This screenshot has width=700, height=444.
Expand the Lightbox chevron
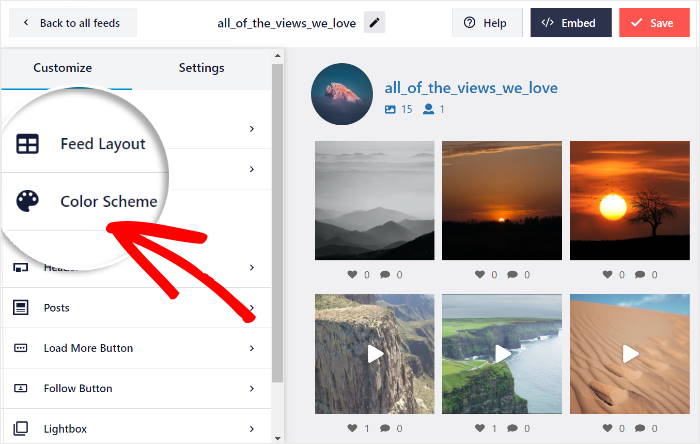tap(252, 429)
